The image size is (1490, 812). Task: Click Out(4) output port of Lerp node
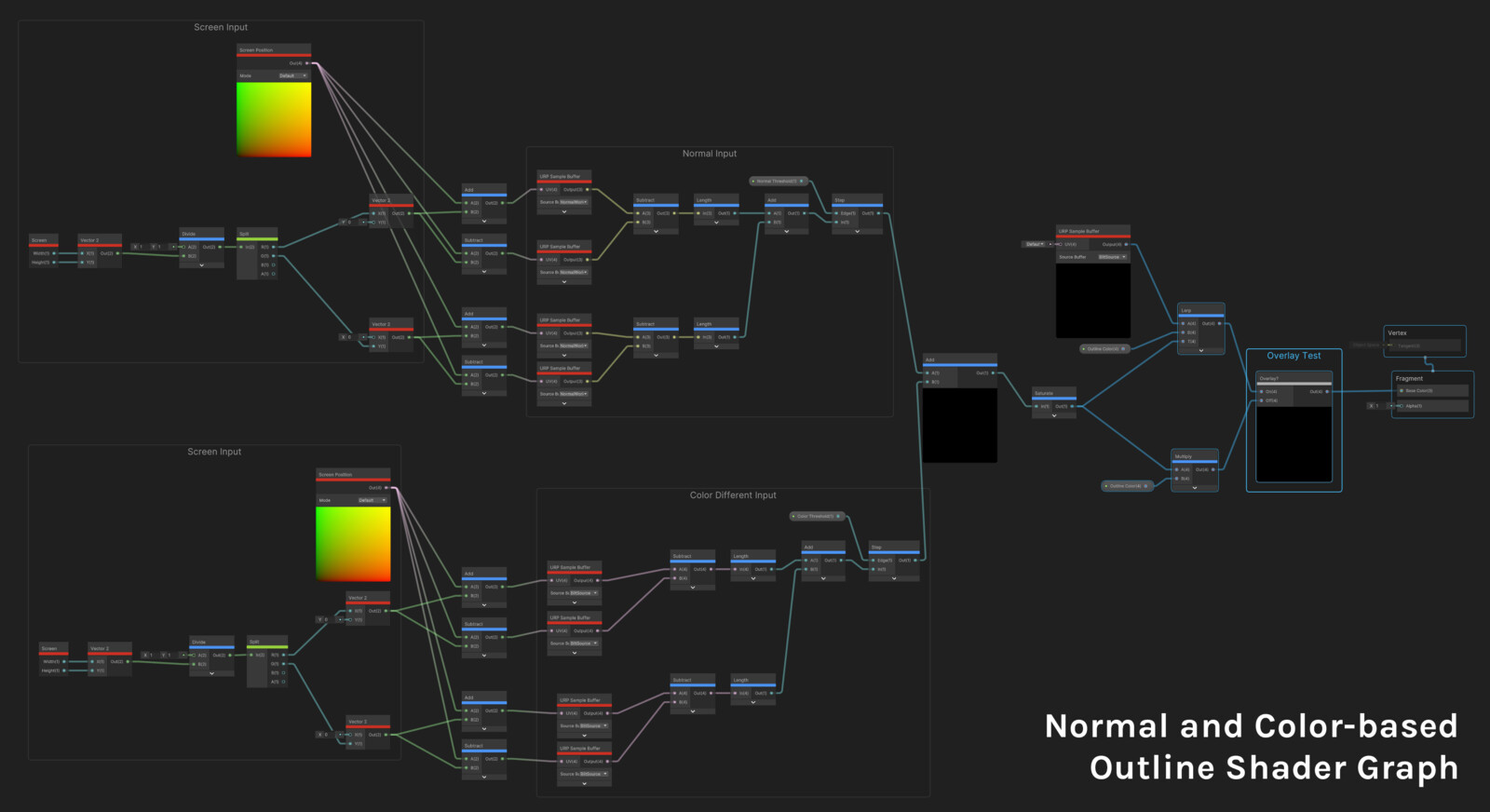(x=1220, y=324)
